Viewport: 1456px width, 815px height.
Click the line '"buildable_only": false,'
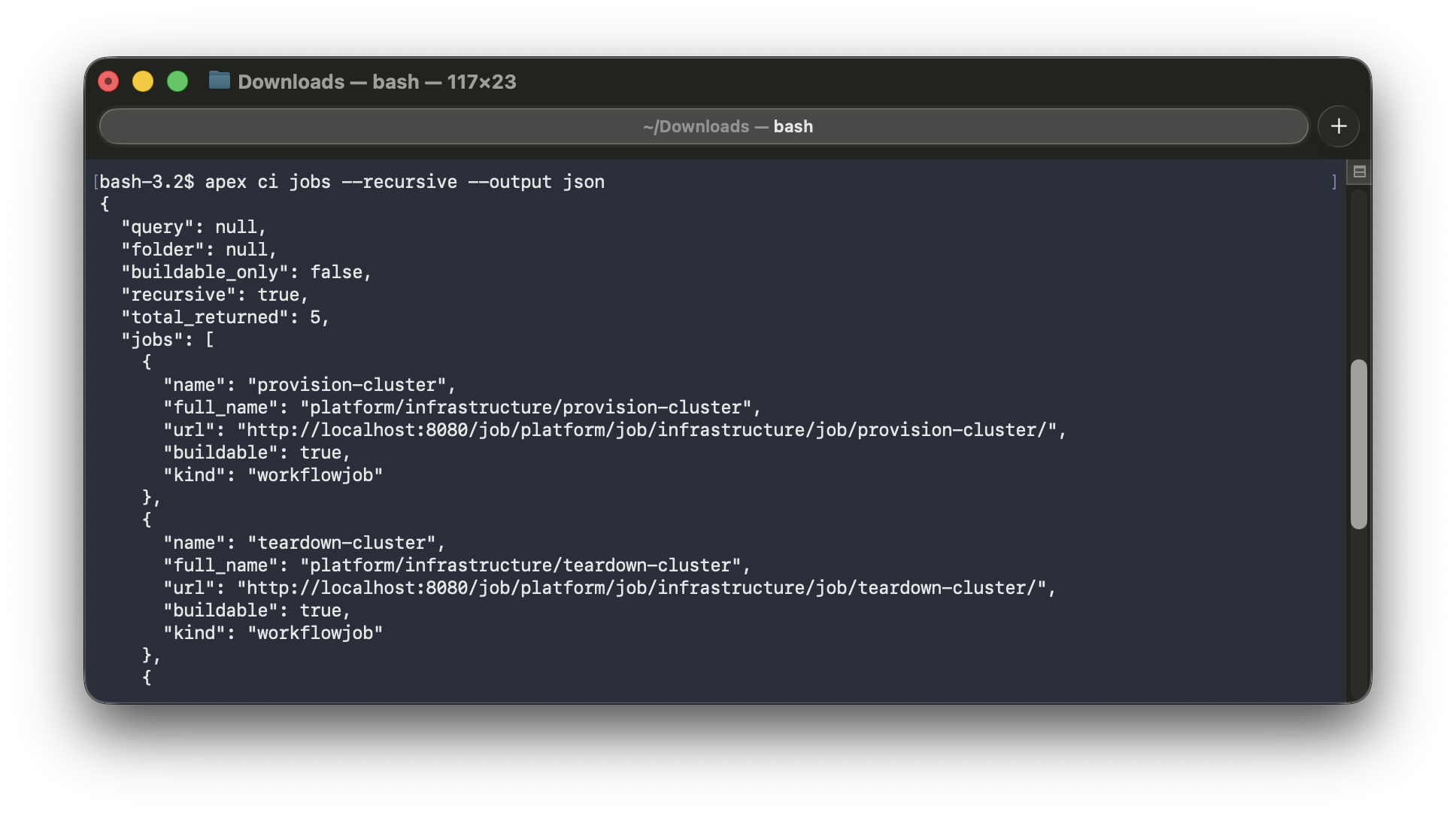(x=246, y=272)
